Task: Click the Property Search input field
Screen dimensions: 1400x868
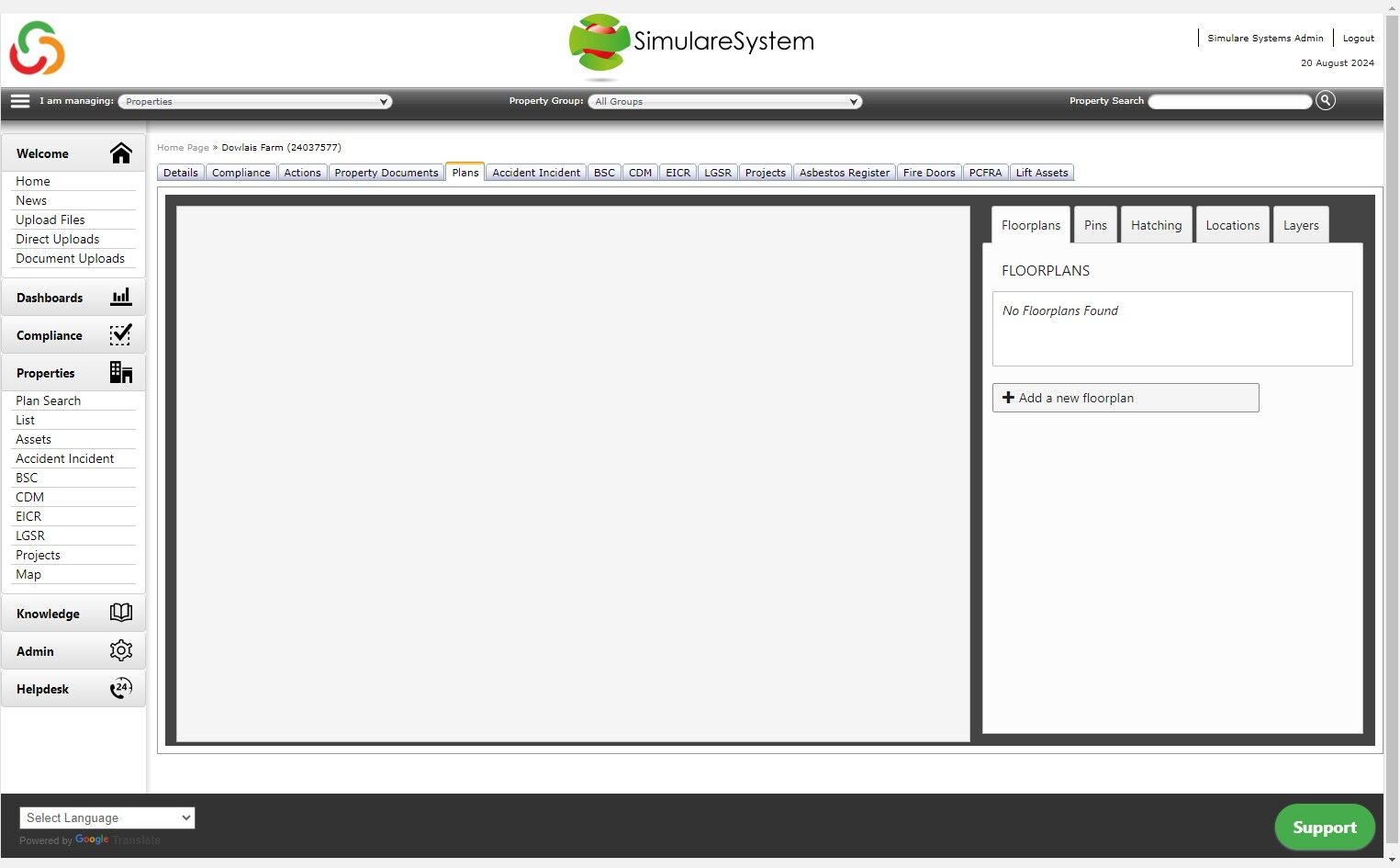Action: click(x=1230, y=101)
